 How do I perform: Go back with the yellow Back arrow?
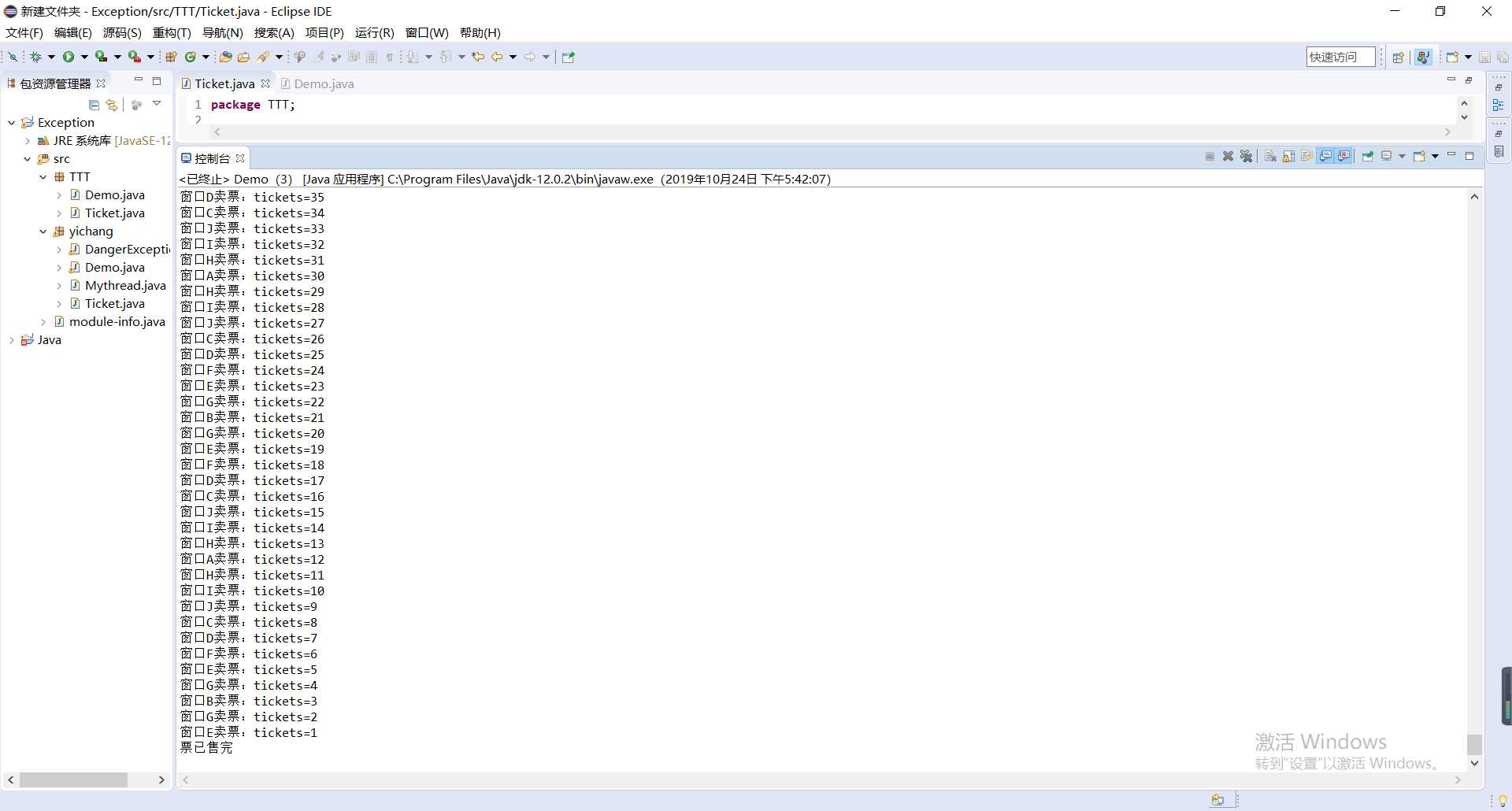pyautogui.click(x=497, y=57)
